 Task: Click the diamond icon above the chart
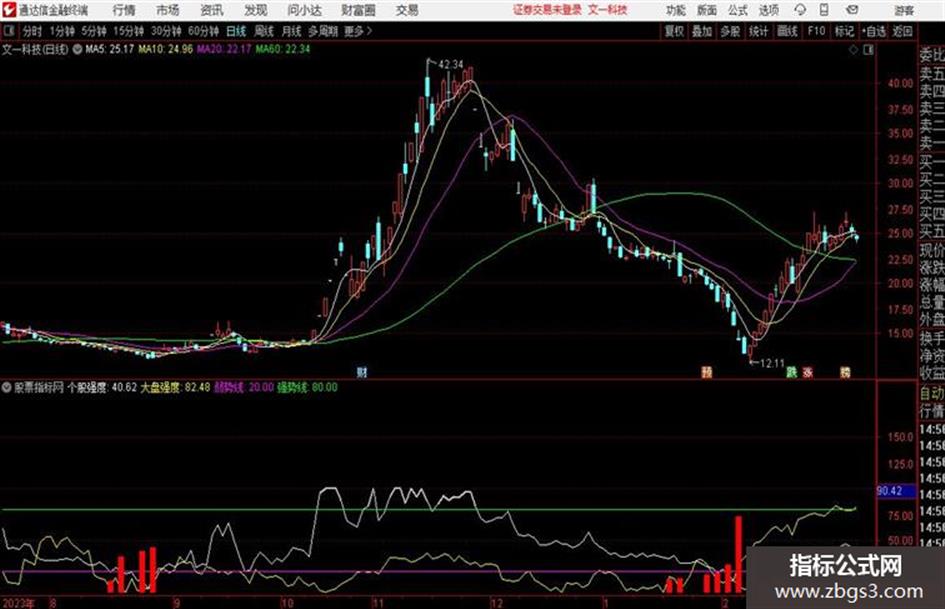[853, 50]
